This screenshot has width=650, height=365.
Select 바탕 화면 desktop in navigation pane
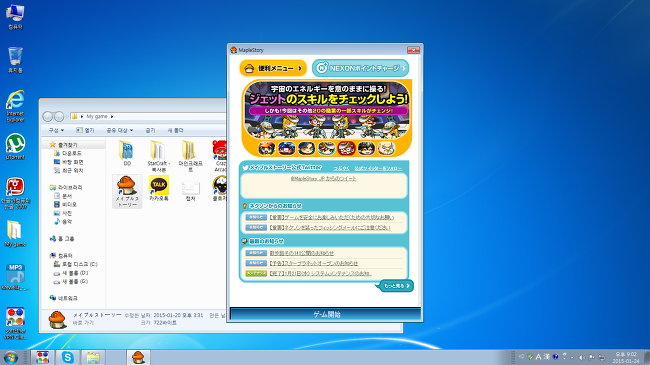[73, 162]
